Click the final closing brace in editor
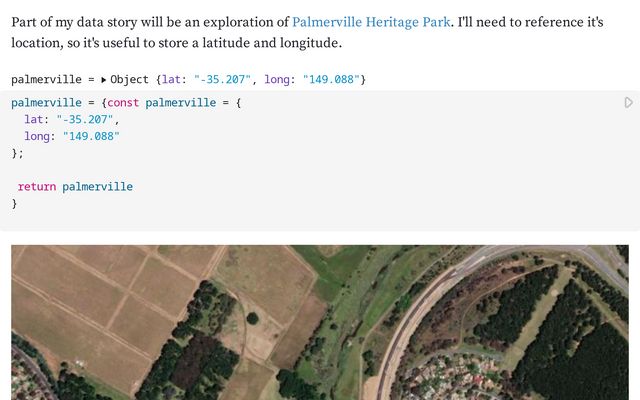 click(14, 203)
